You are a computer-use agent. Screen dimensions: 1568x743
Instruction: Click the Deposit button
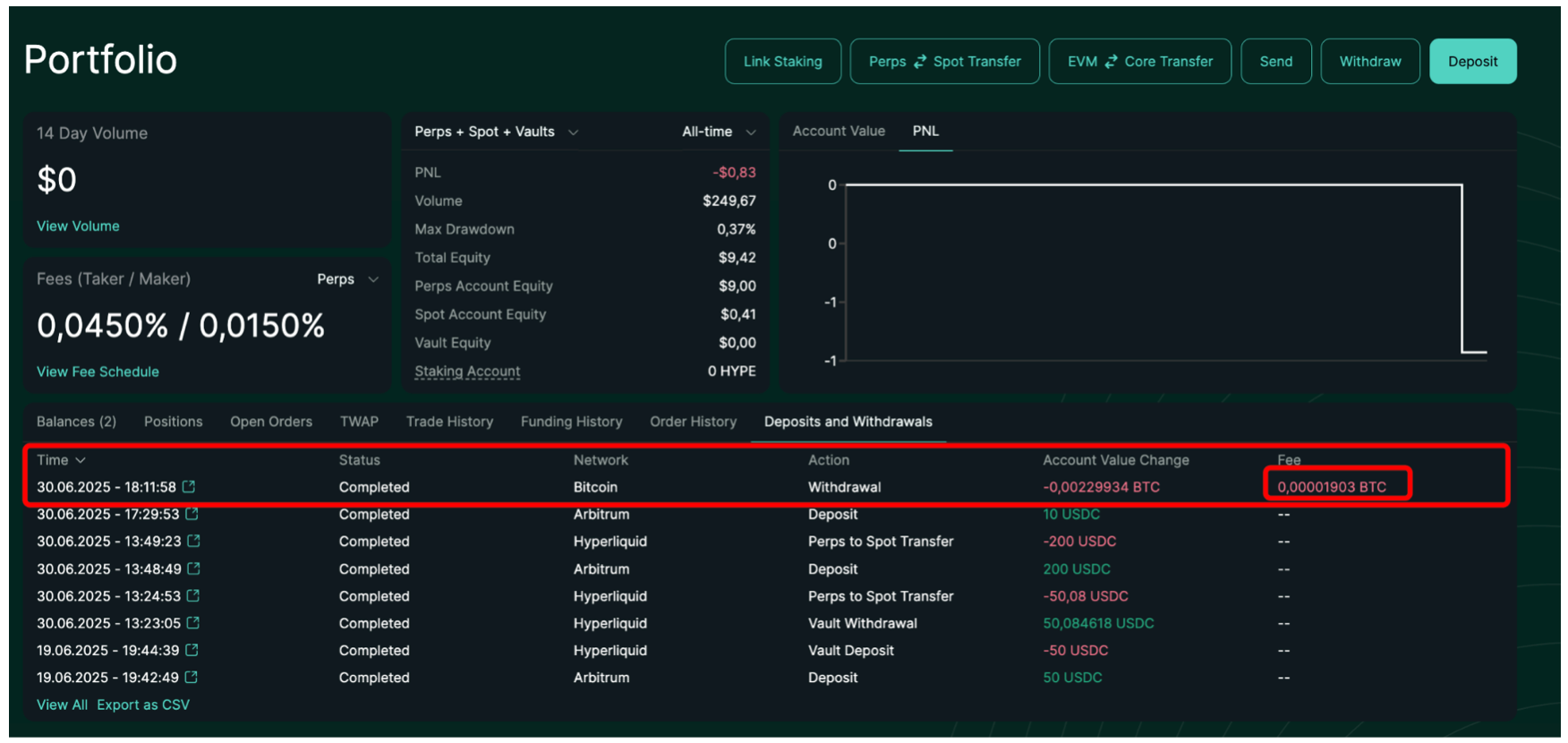pyautogui.click(x=1472, y=62)
